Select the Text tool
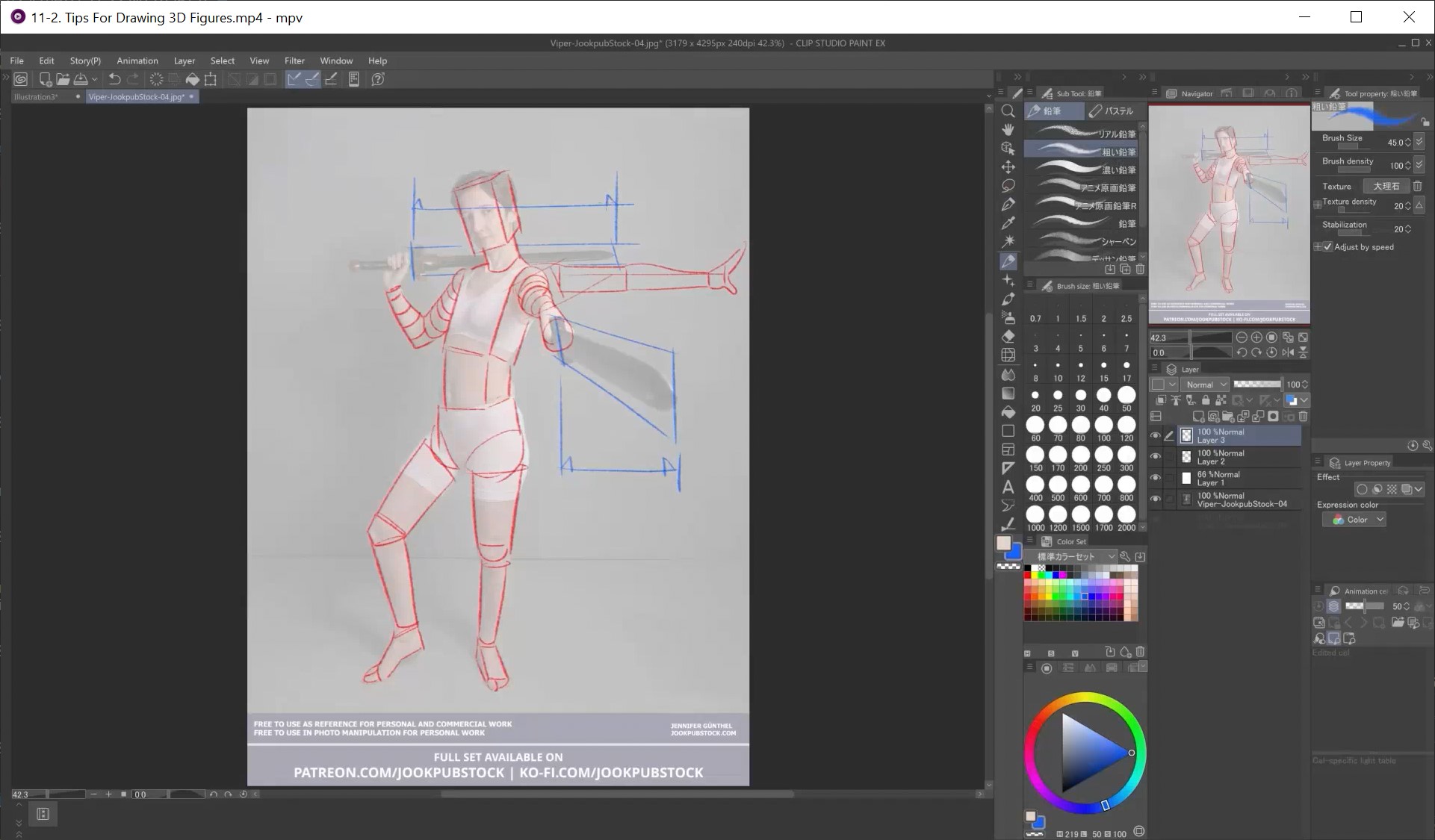 coord(1008,487)
